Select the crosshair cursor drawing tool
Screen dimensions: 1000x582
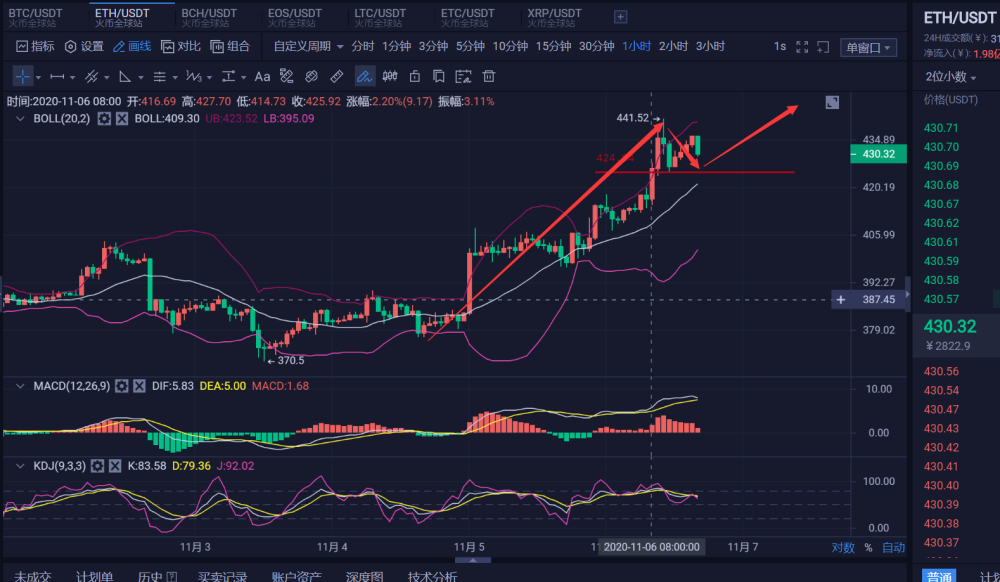(22, 76)
